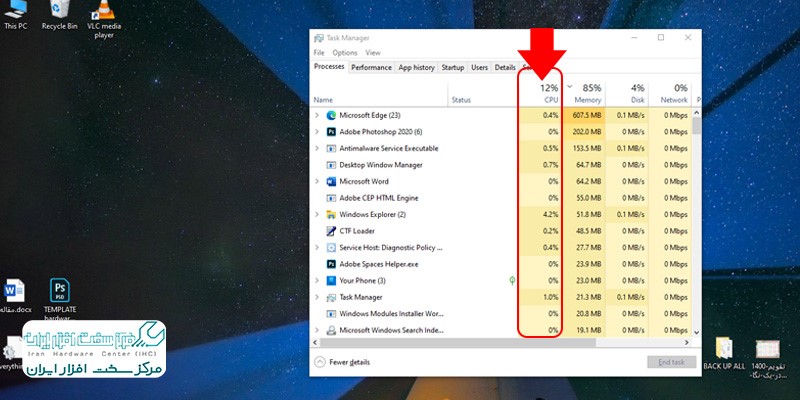Click the 4.2% CPU value cell

[x=541, y=214]
